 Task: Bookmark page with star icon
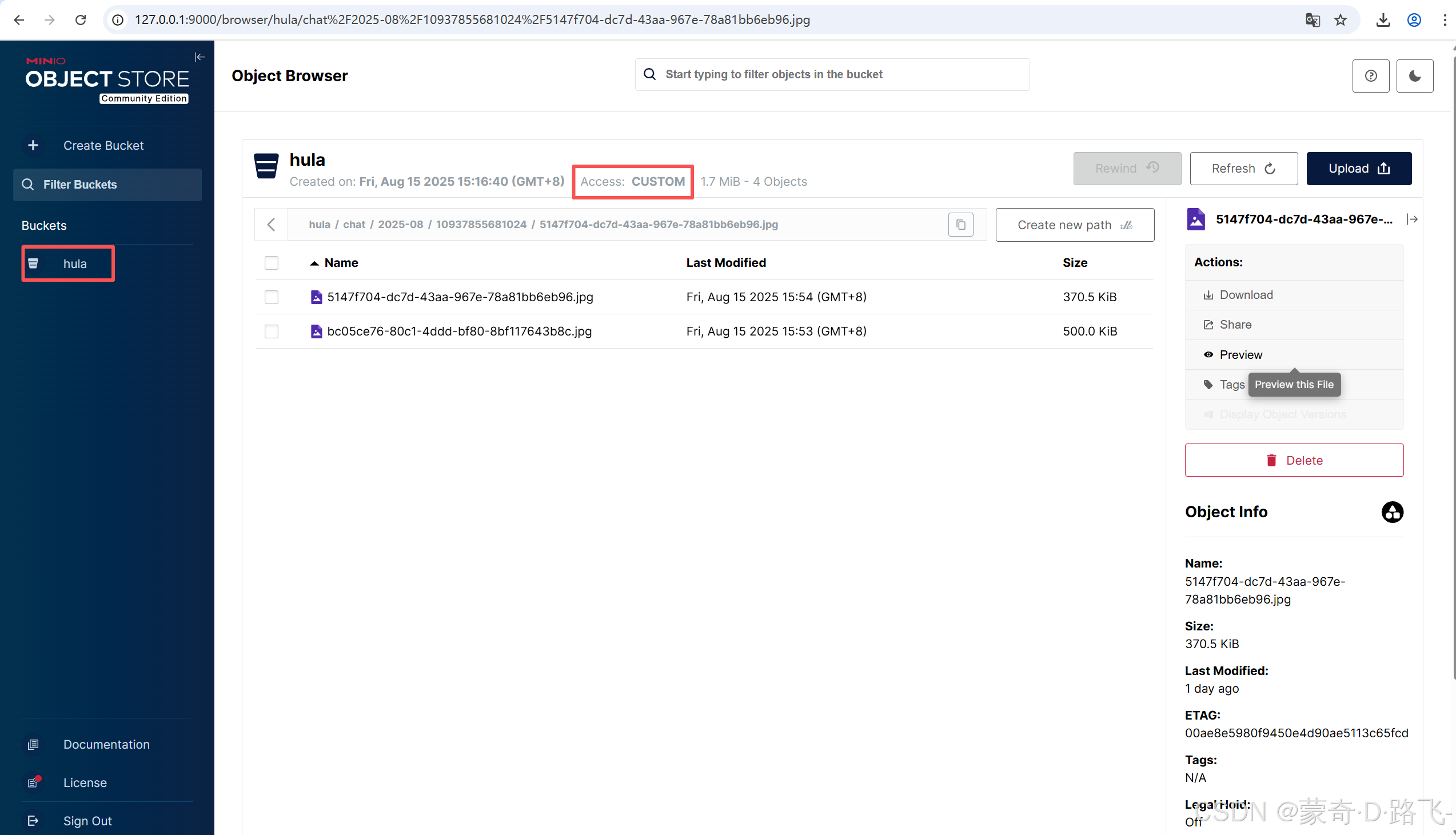click(x=1339, y=20)
